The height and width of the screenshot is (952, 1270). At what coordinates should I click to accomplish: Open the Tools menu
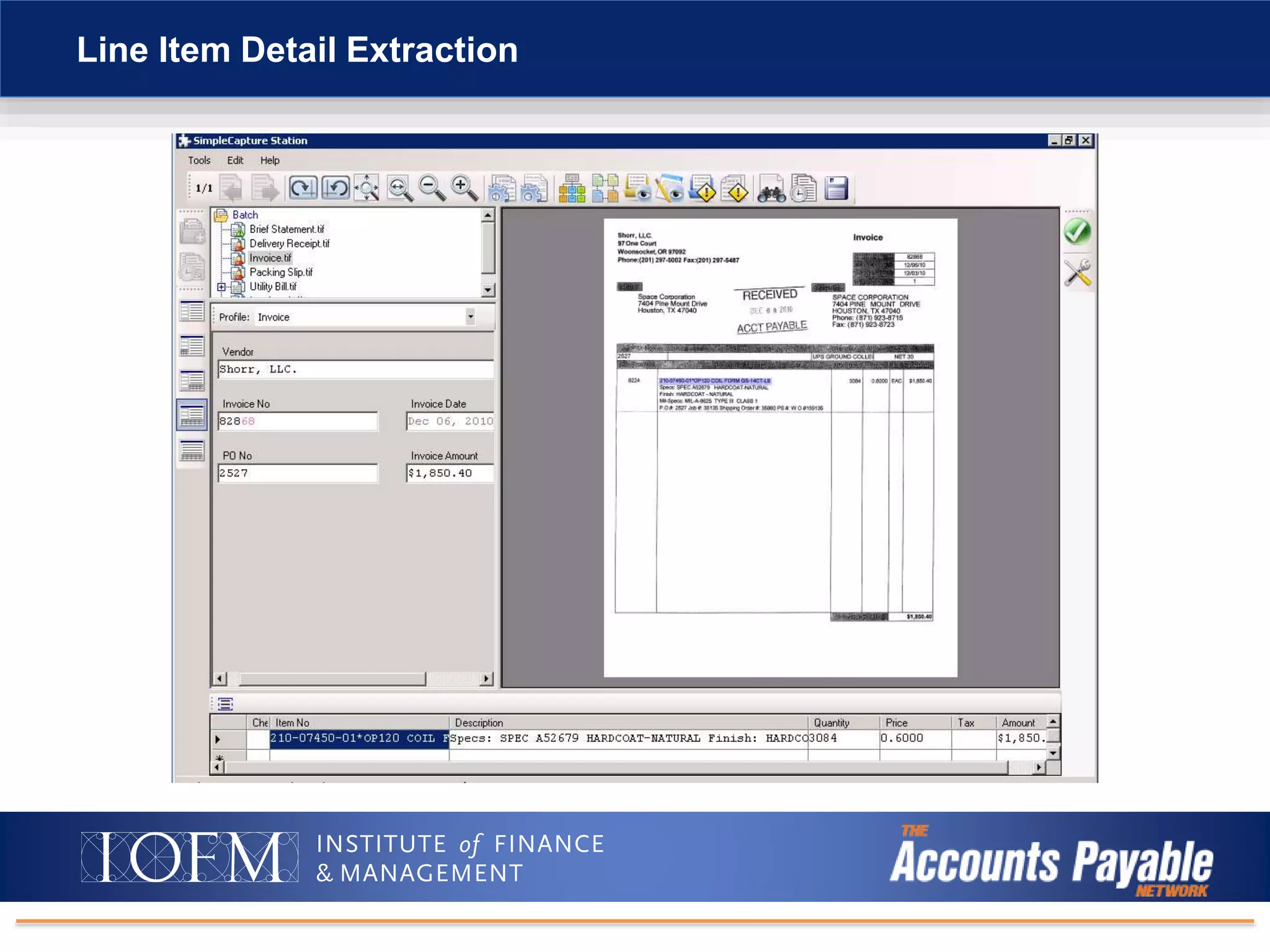click(199, 160)
